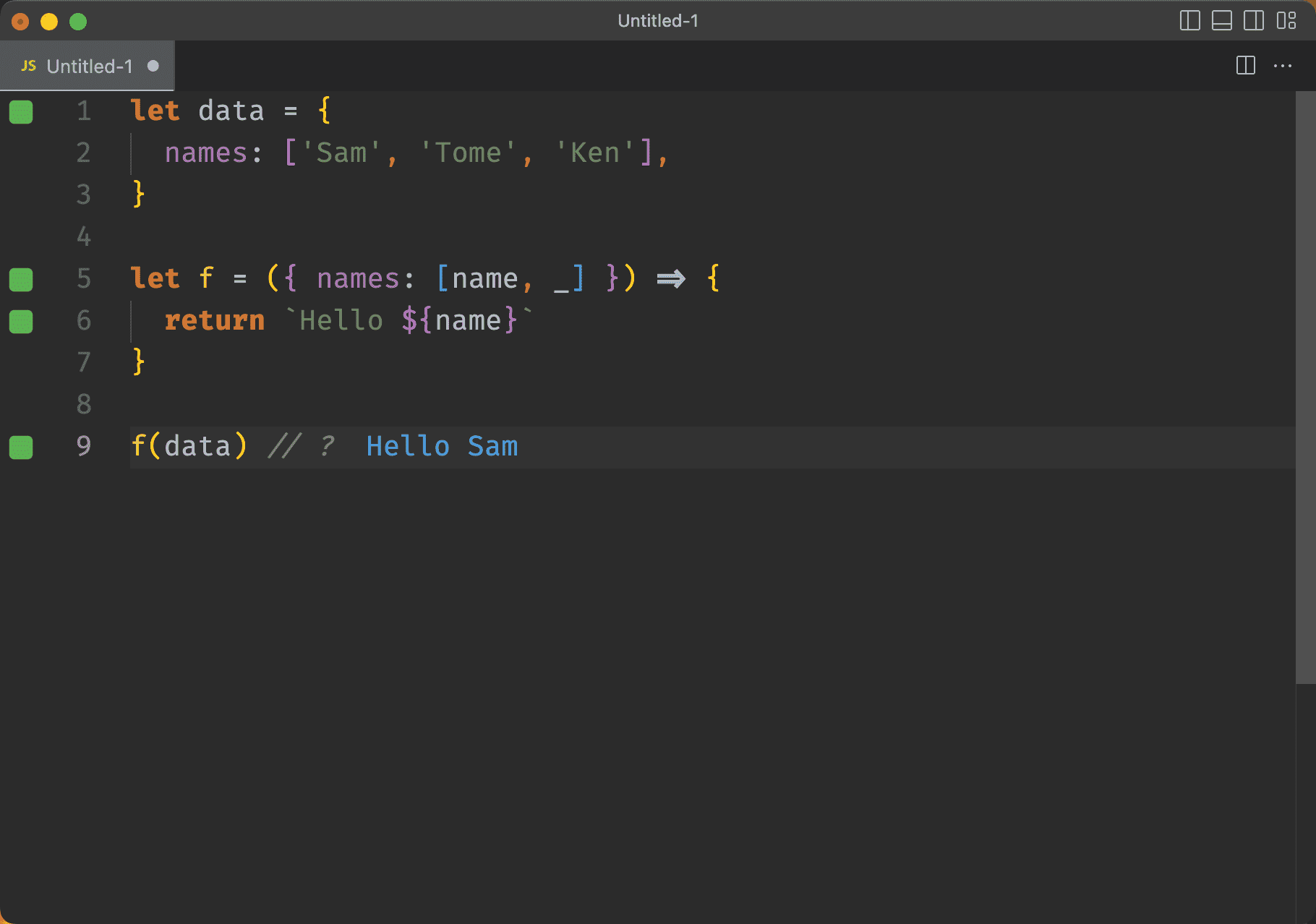The height and width of the screenshot is (924, 1316).
Task: Toggle the secondary sidebar layout icon
Action: (1253, 21)
